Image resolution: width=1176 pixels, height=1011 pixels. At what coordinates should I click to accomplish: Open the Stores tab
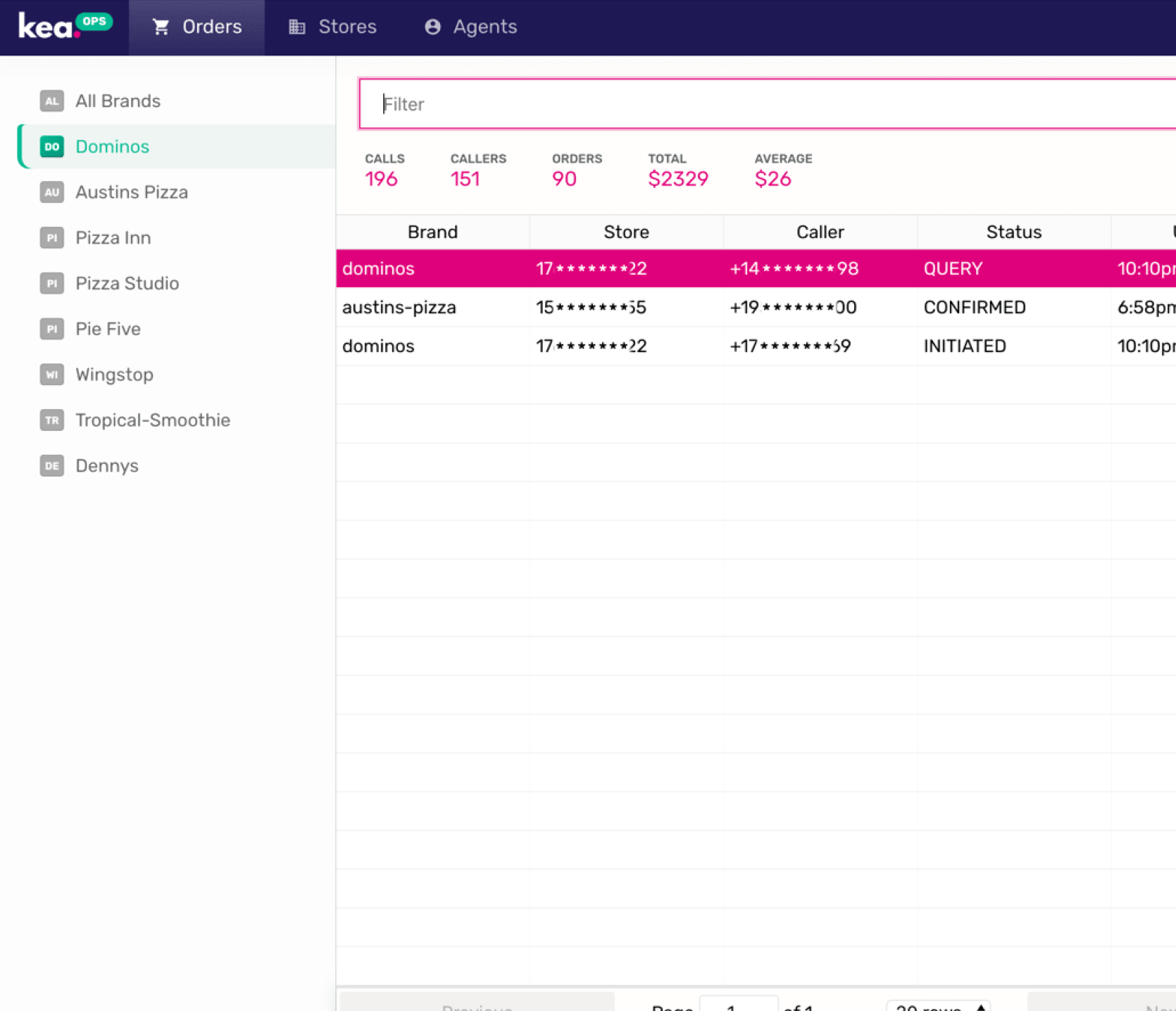coord(332,27)
